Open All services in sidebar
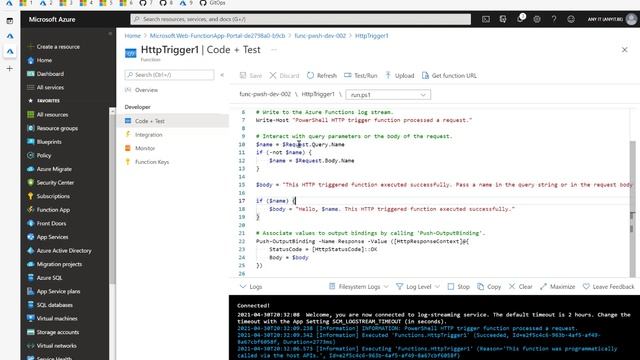The image size is (640, 360). [x=45, y=87]
